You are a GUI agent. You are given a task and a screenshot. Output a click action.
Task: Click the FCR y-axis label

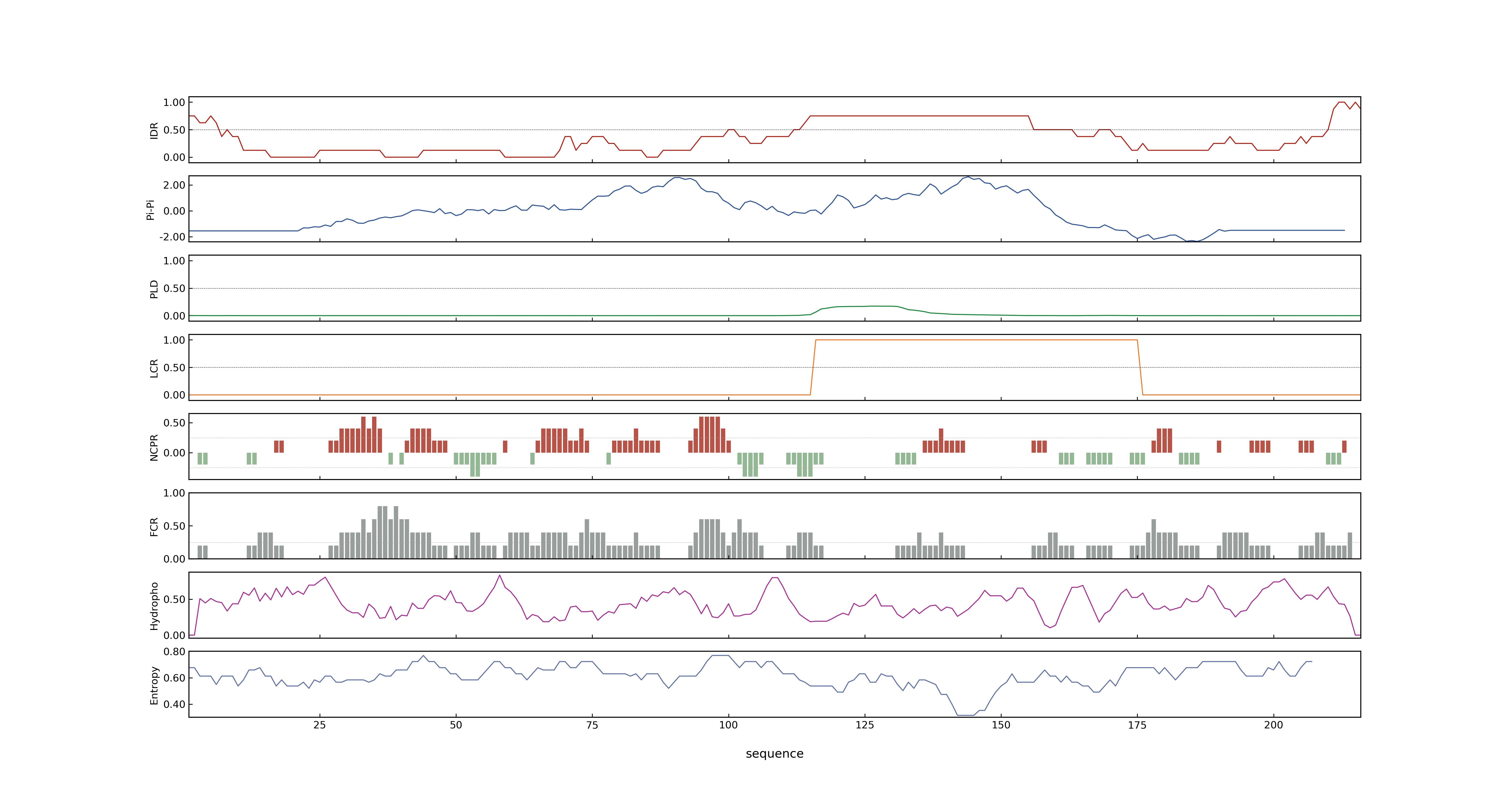(154, 526)
